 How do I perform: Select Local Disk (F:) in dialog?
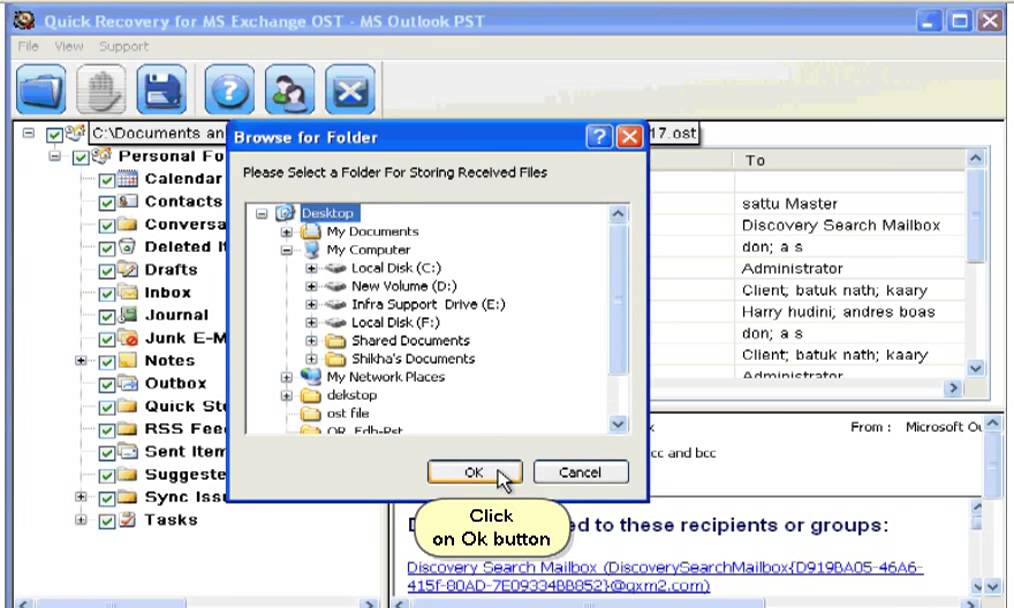[x=395, y=322]
